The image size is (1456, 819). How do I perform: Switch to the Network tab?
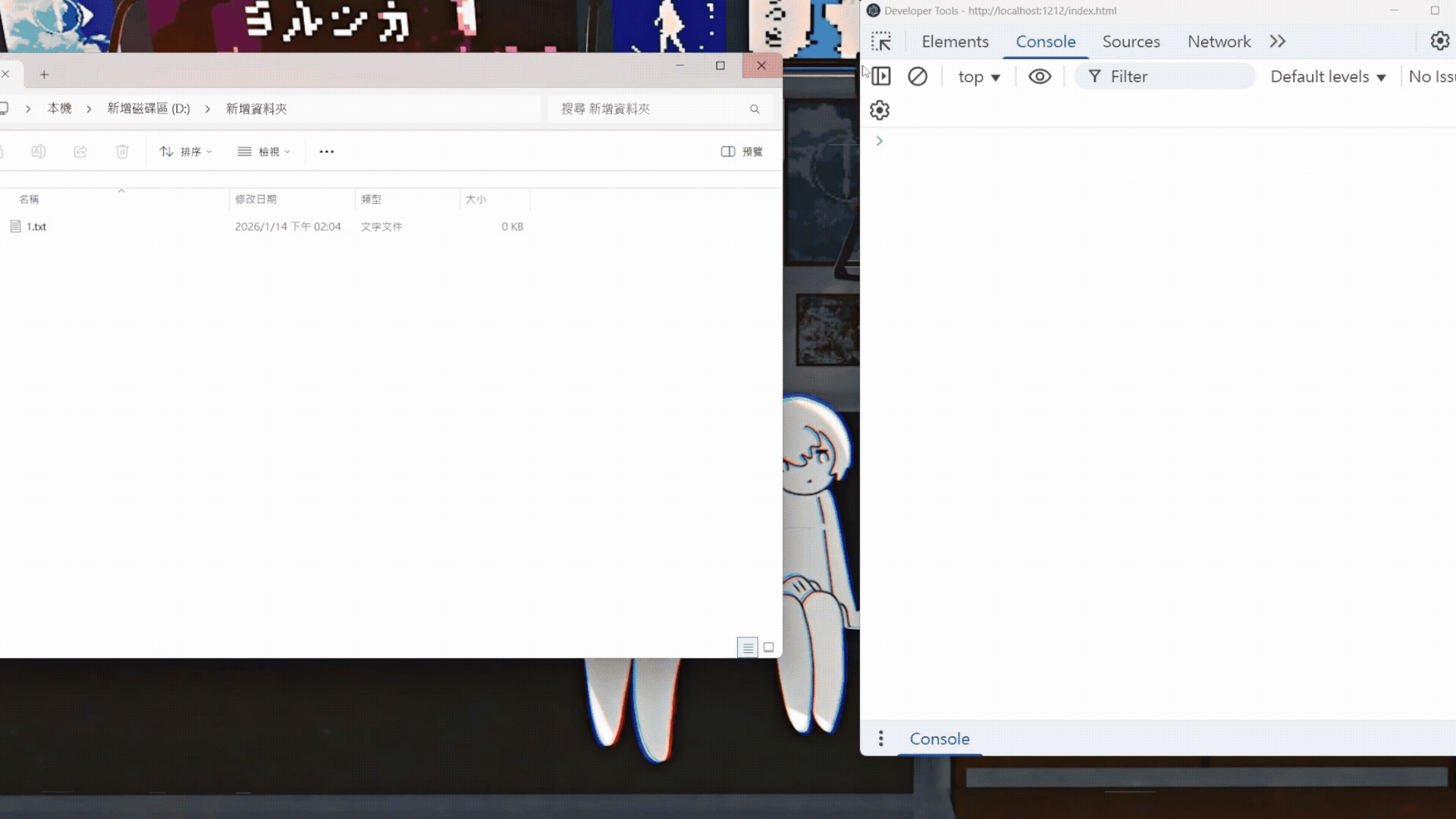coord(1219,42)
